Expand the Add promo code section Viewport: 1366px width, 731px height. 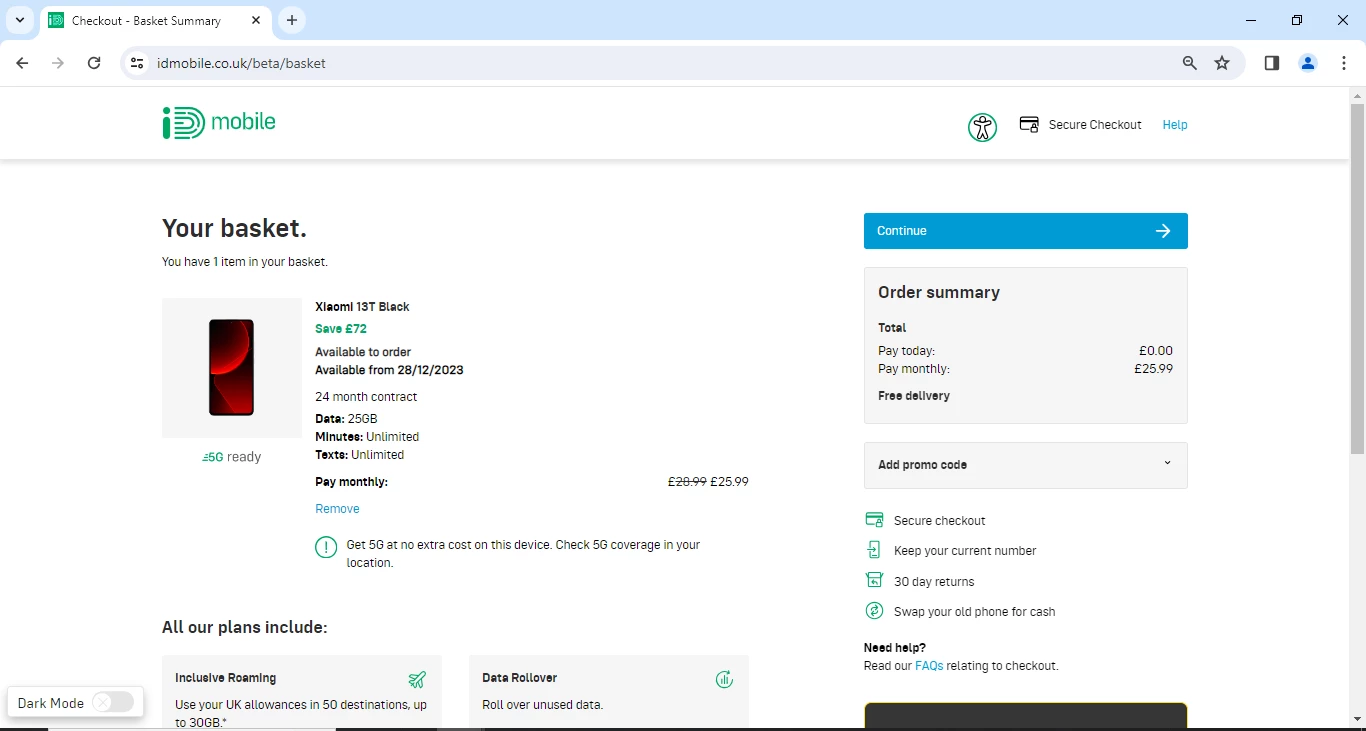coord(1026,465)
